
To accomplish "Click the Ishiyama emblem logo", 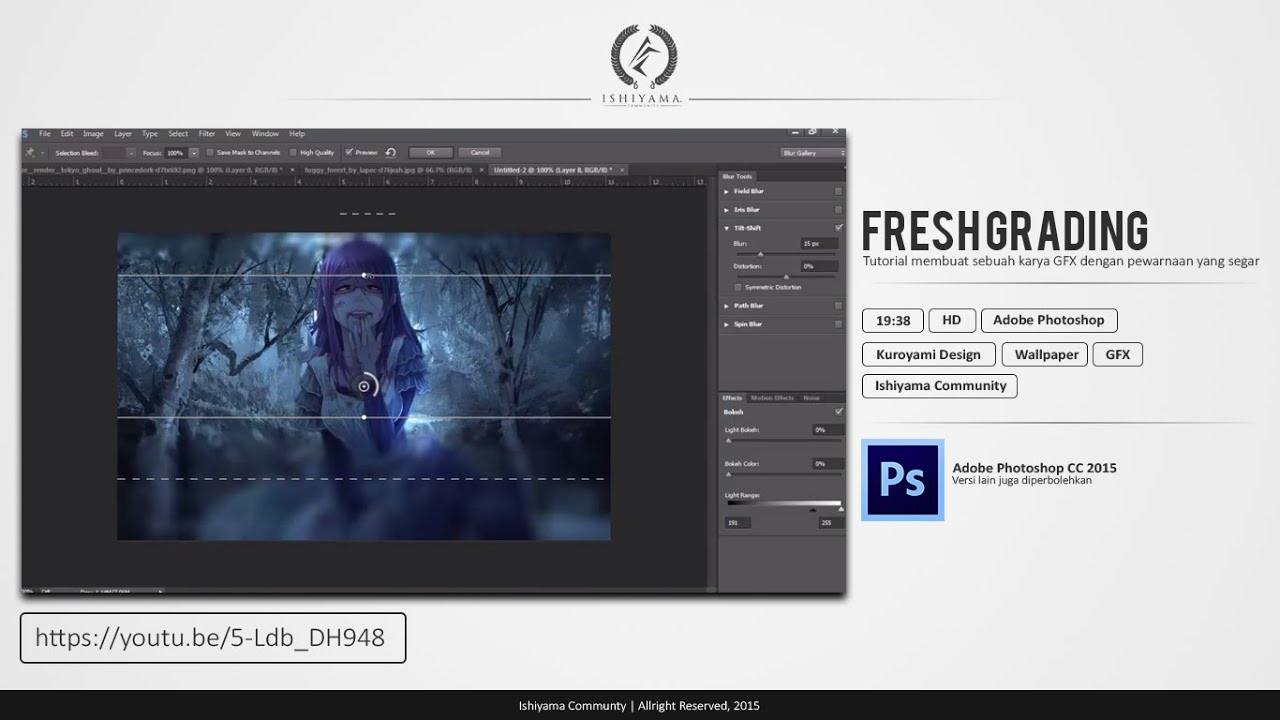I will click(x=642, y=55).
